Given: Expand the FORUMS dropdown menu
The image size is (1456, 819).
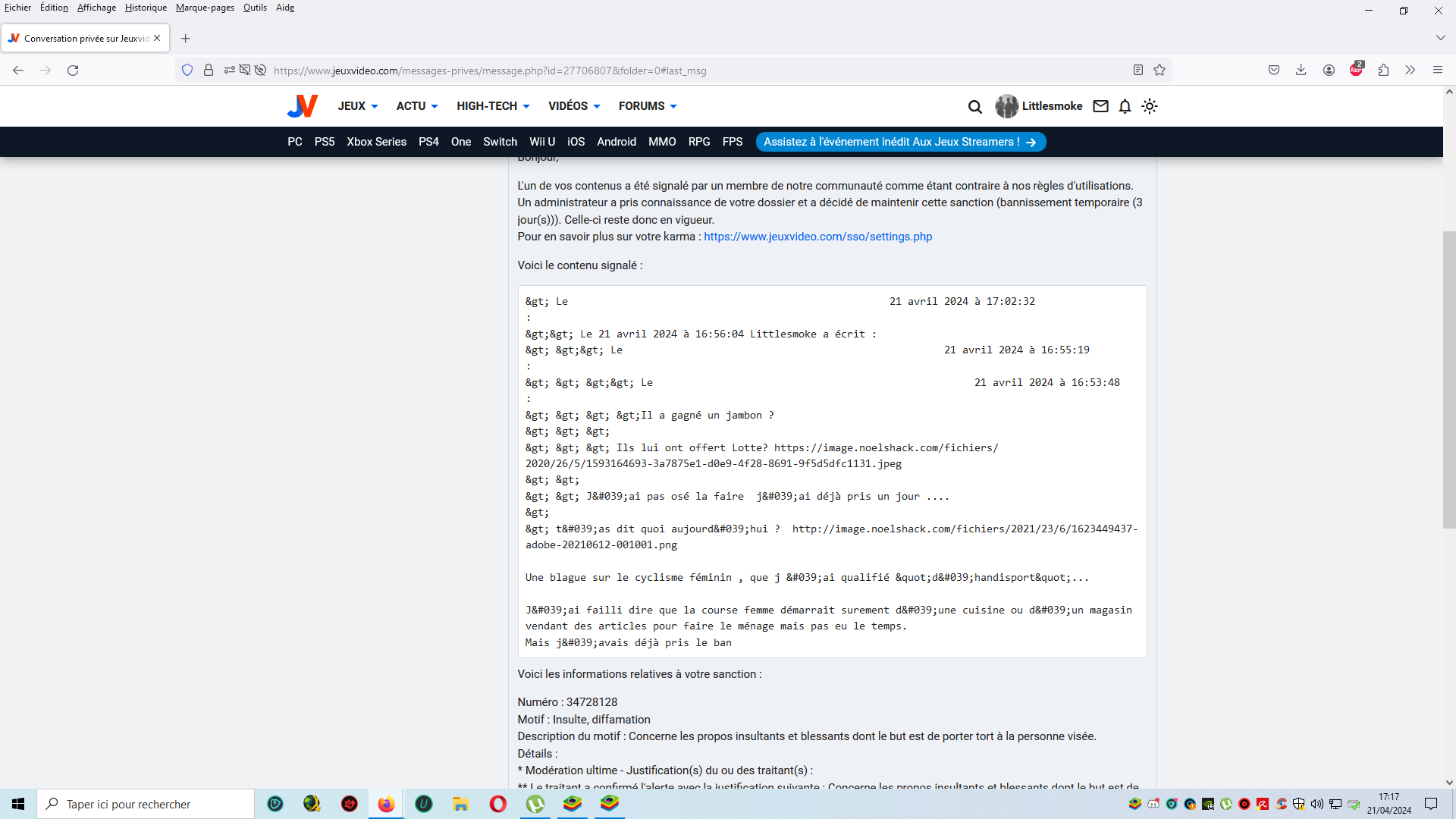Looking at the screenshot, I should [x=647, y=106].
